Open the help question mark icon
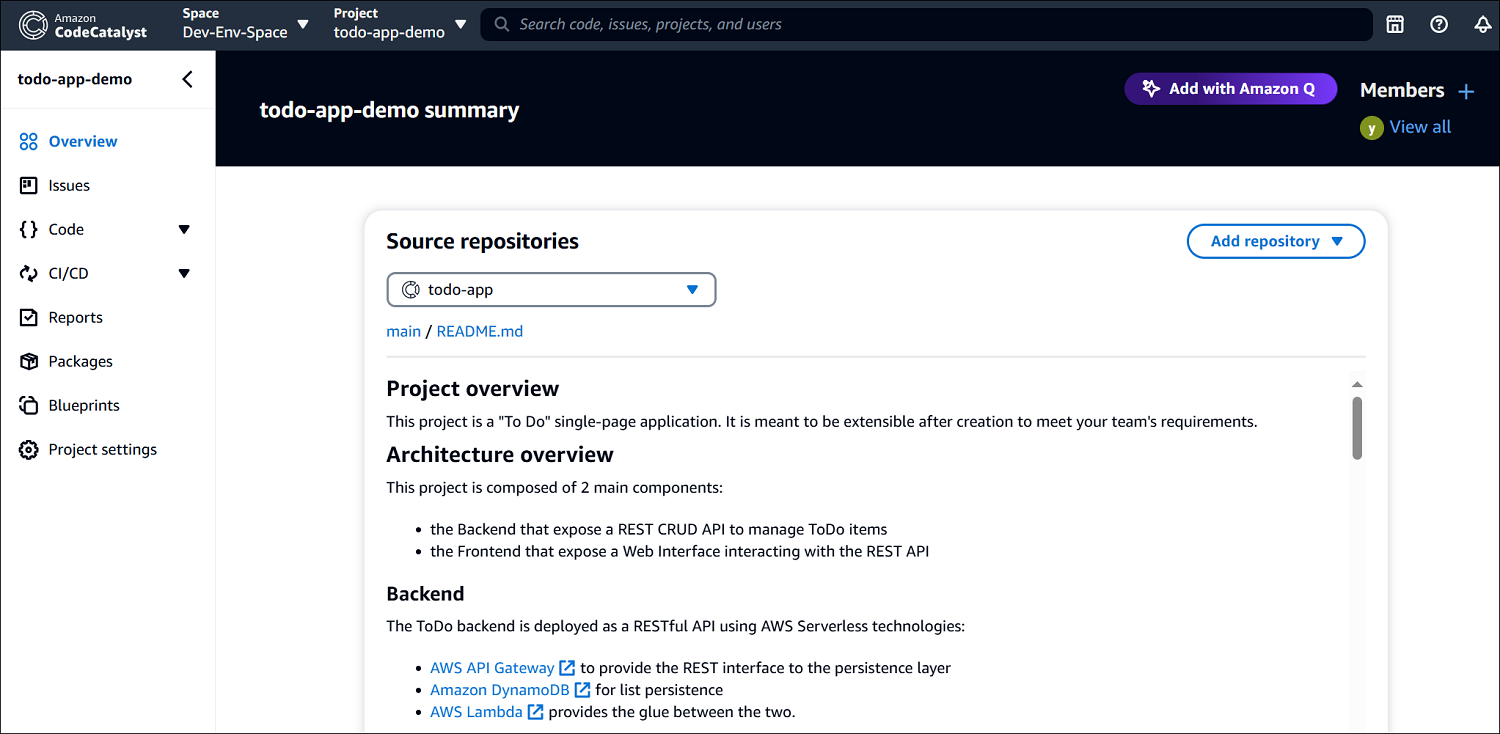The image size is (1500, 734). coord(1439,25)
